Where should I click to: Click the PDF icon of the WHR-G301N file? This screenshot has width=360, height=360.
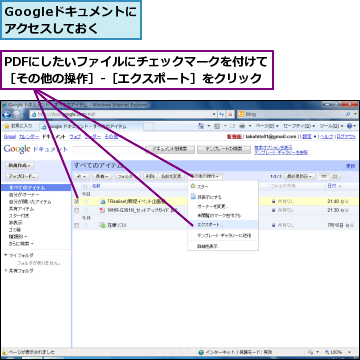(x=103, y=210)
